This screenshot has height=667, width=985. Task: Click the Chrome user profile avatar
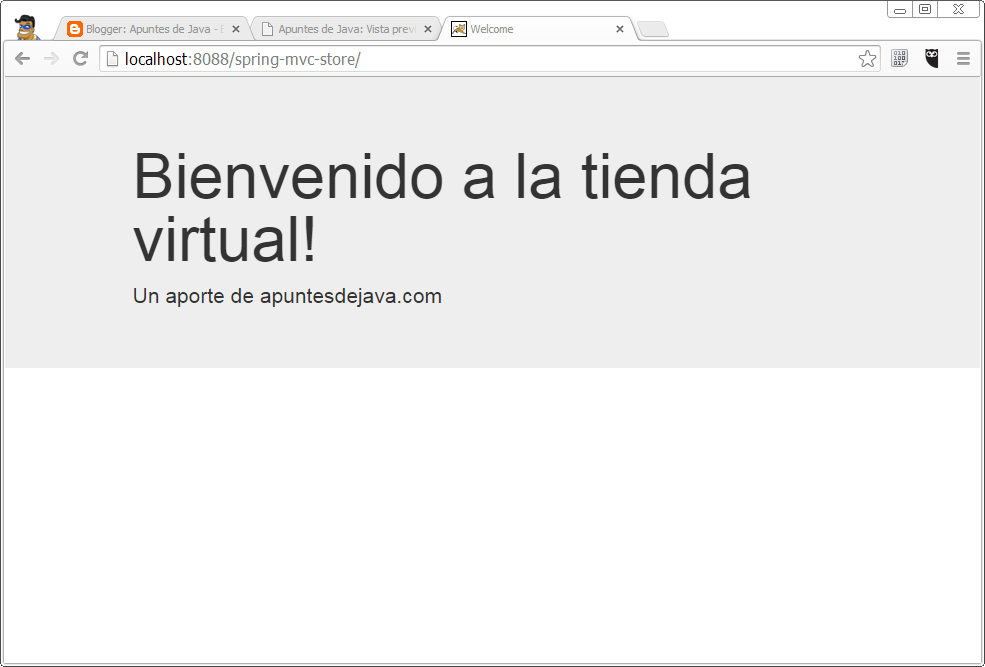tap(26, 27)
